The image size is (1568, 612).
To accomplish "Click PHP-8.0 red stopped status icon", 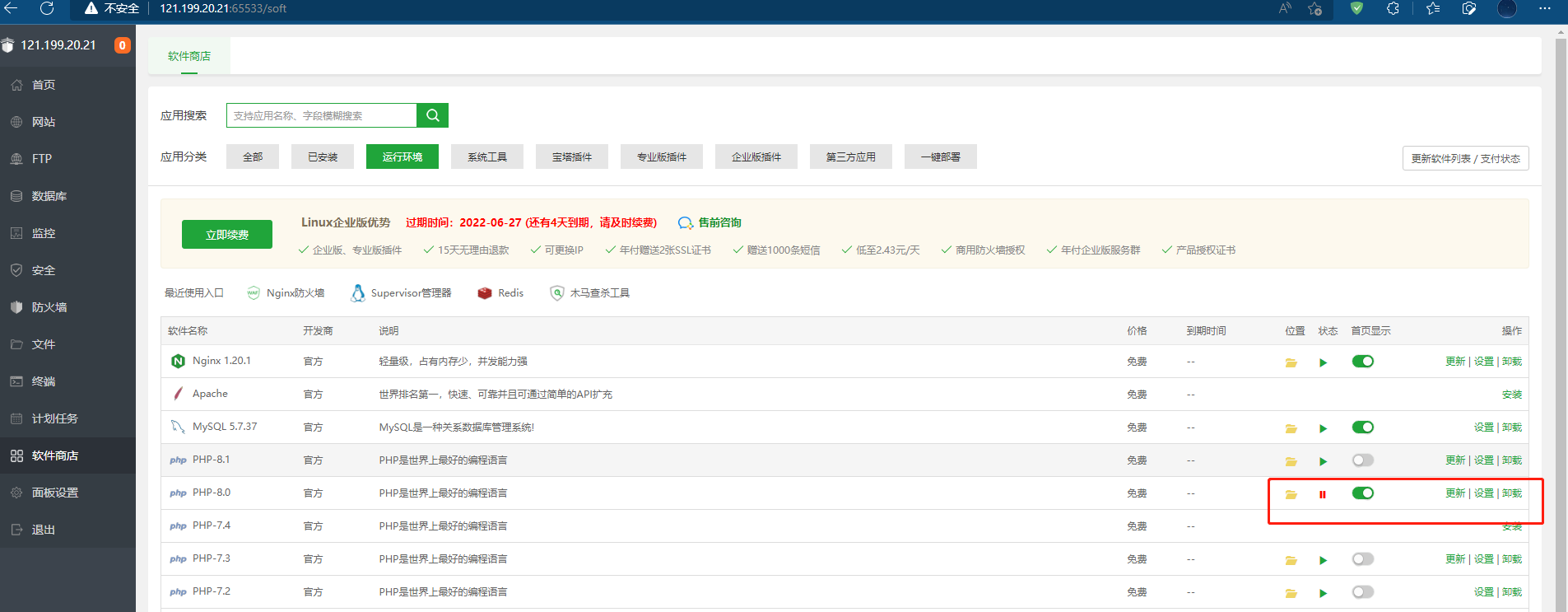I will coord(1323,494).
